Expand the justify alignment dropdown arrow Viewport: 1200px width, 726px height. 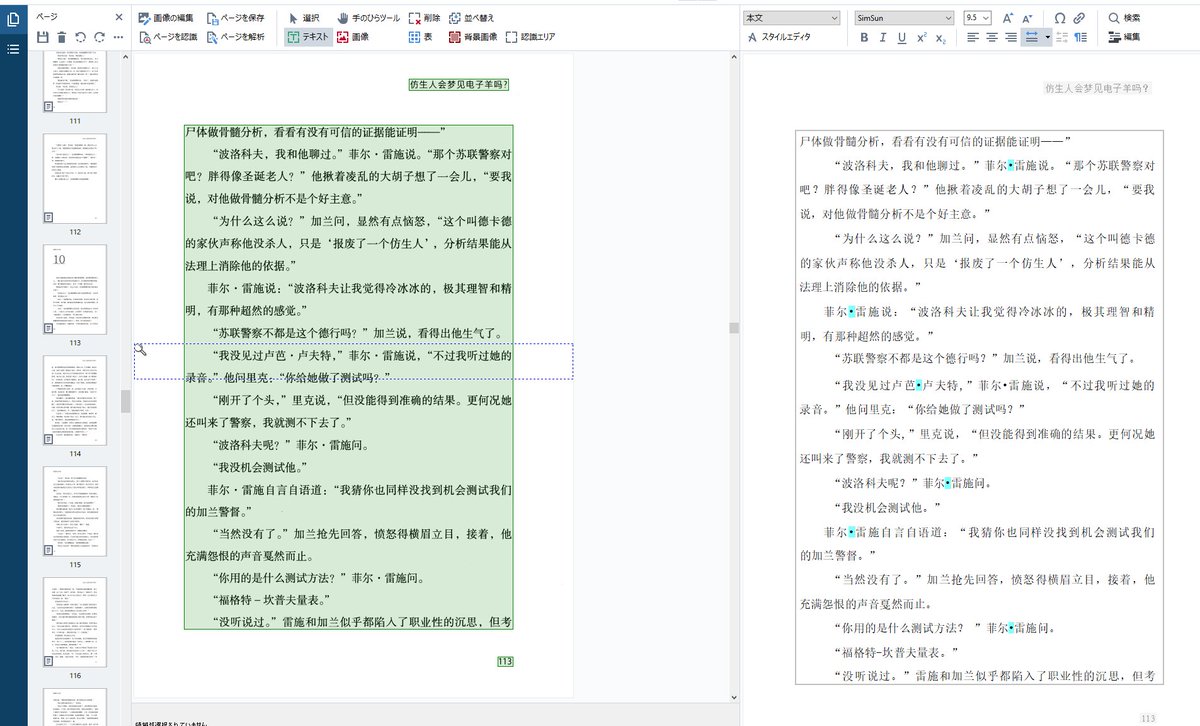1047,38
